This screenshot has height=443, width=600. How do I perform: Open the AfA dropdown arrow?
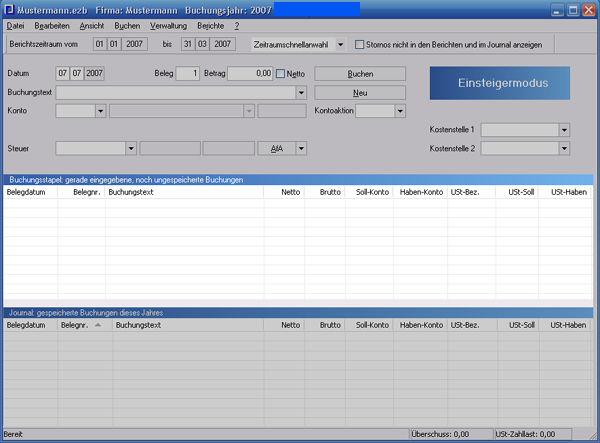[301, 148]
